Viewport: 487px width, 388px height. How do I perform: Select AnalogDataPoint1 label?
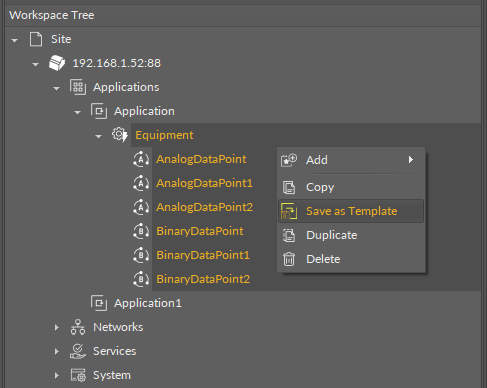pyautogui.click(x=204, y=183)
